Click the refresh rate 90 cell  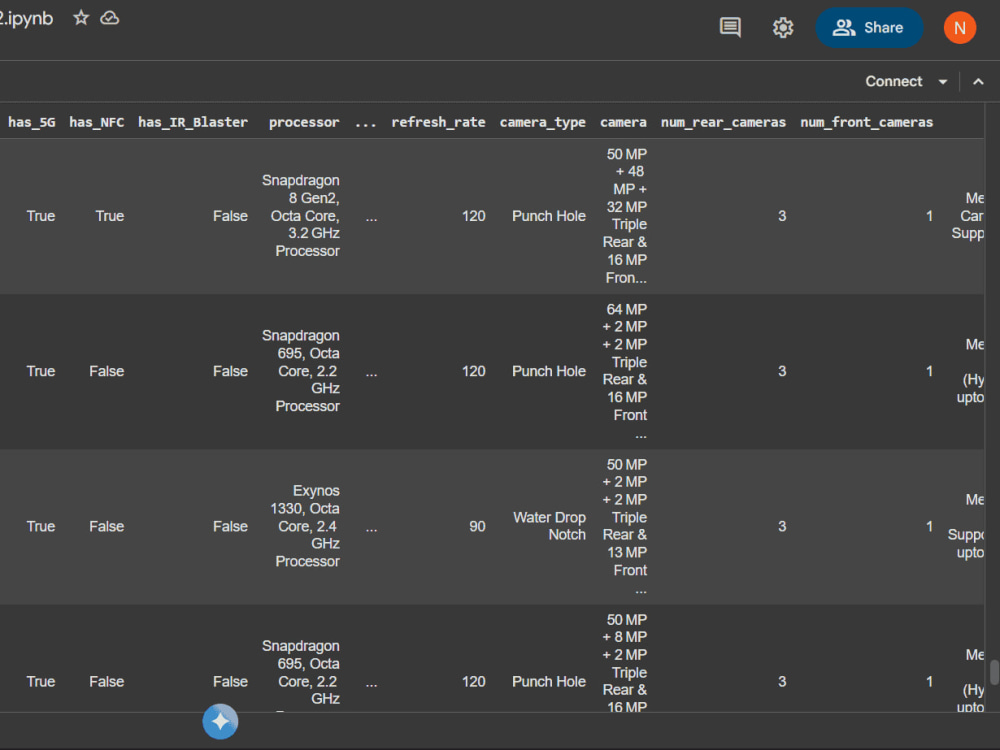point(477,526)
